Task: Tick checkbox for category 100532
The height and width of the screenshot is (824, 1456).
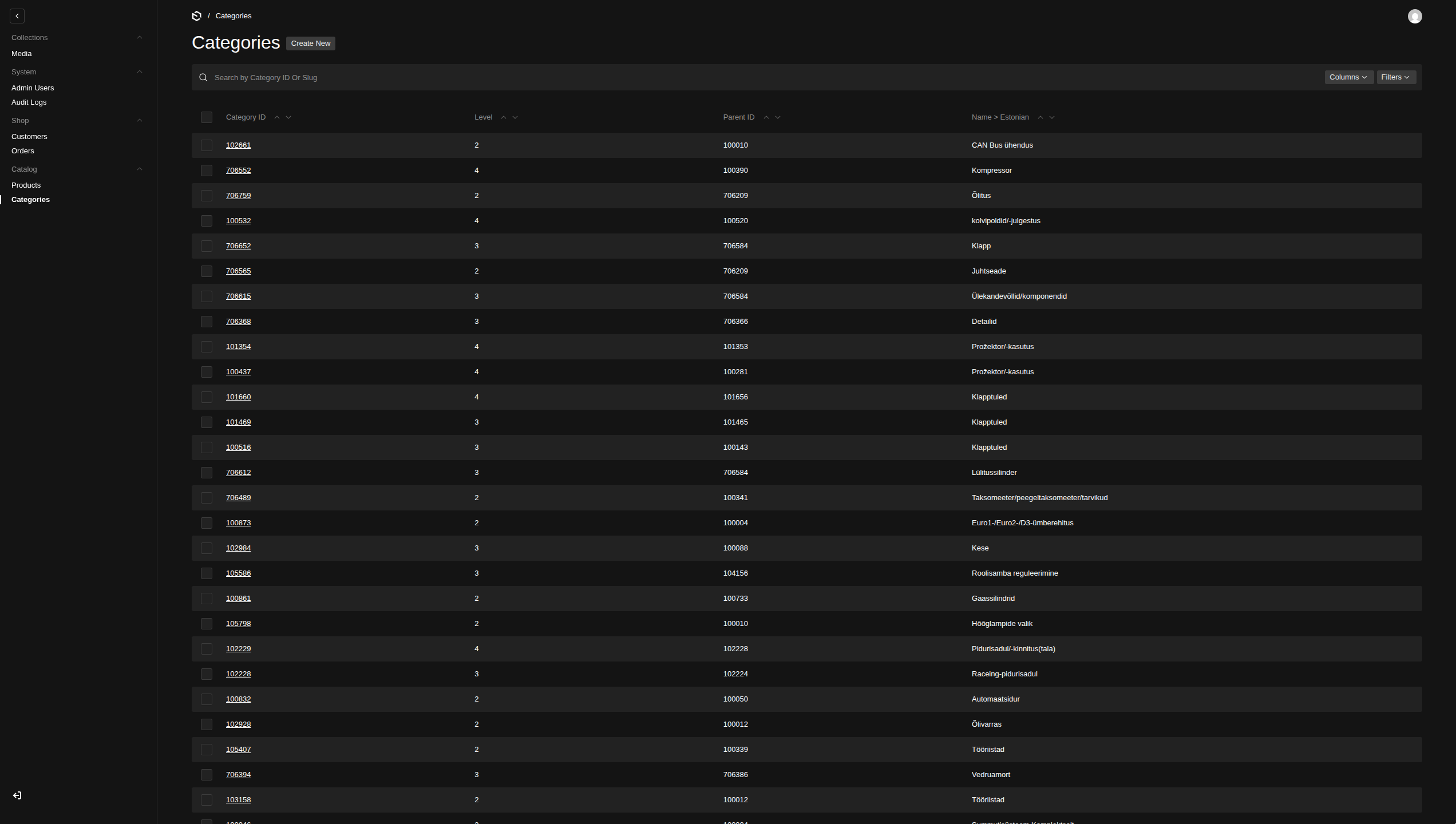Action: 207,221
